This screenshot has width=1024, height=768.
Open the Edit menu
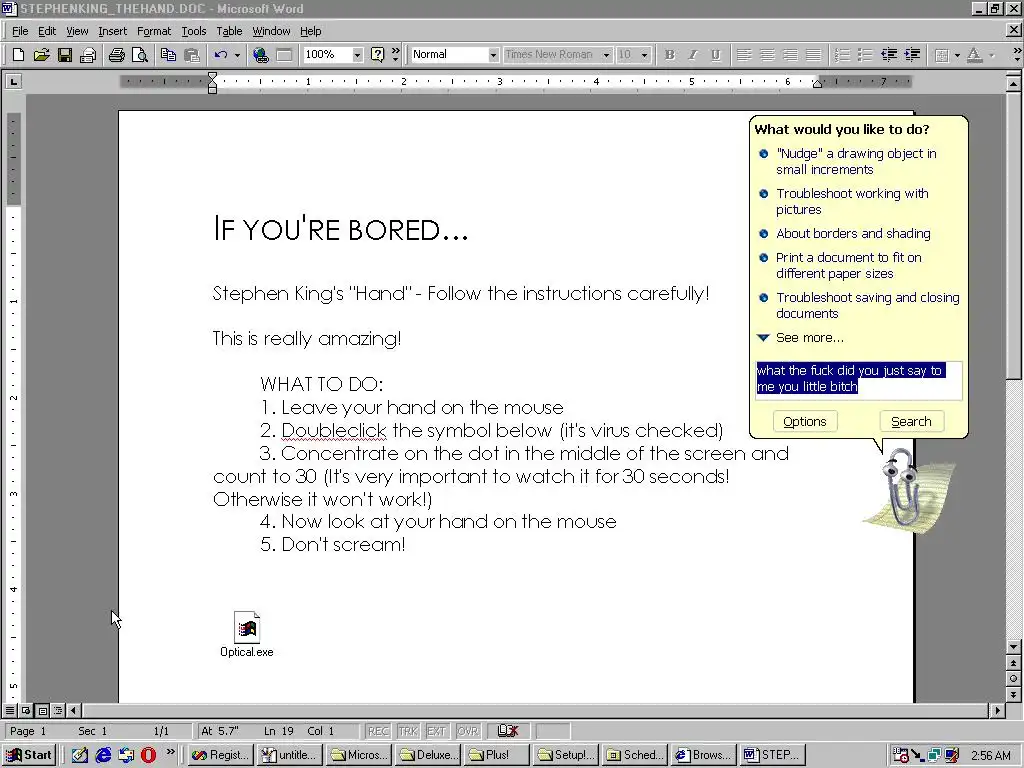point(46,31)
